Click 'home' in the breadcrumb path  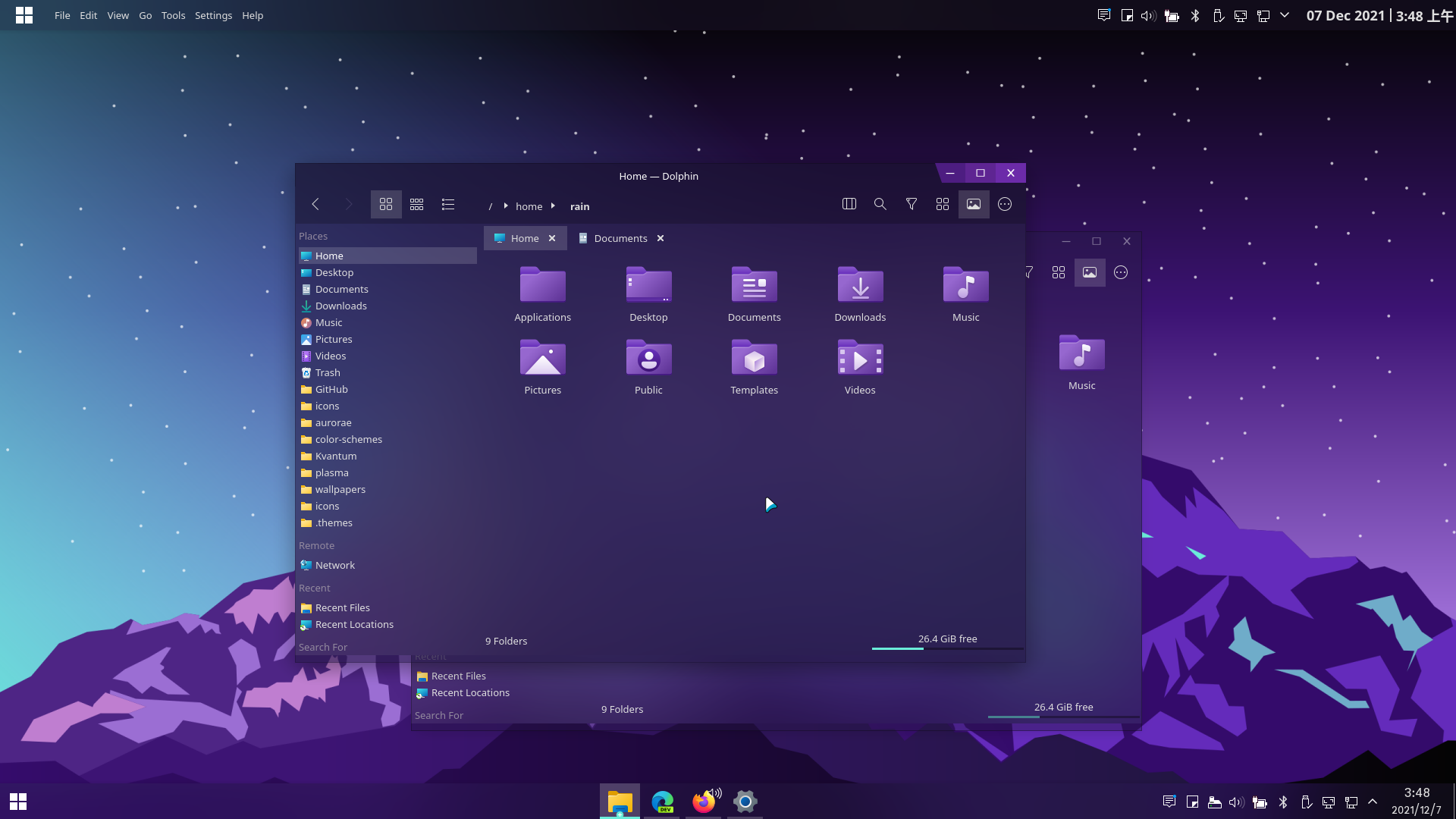click(x=529, y=206)
